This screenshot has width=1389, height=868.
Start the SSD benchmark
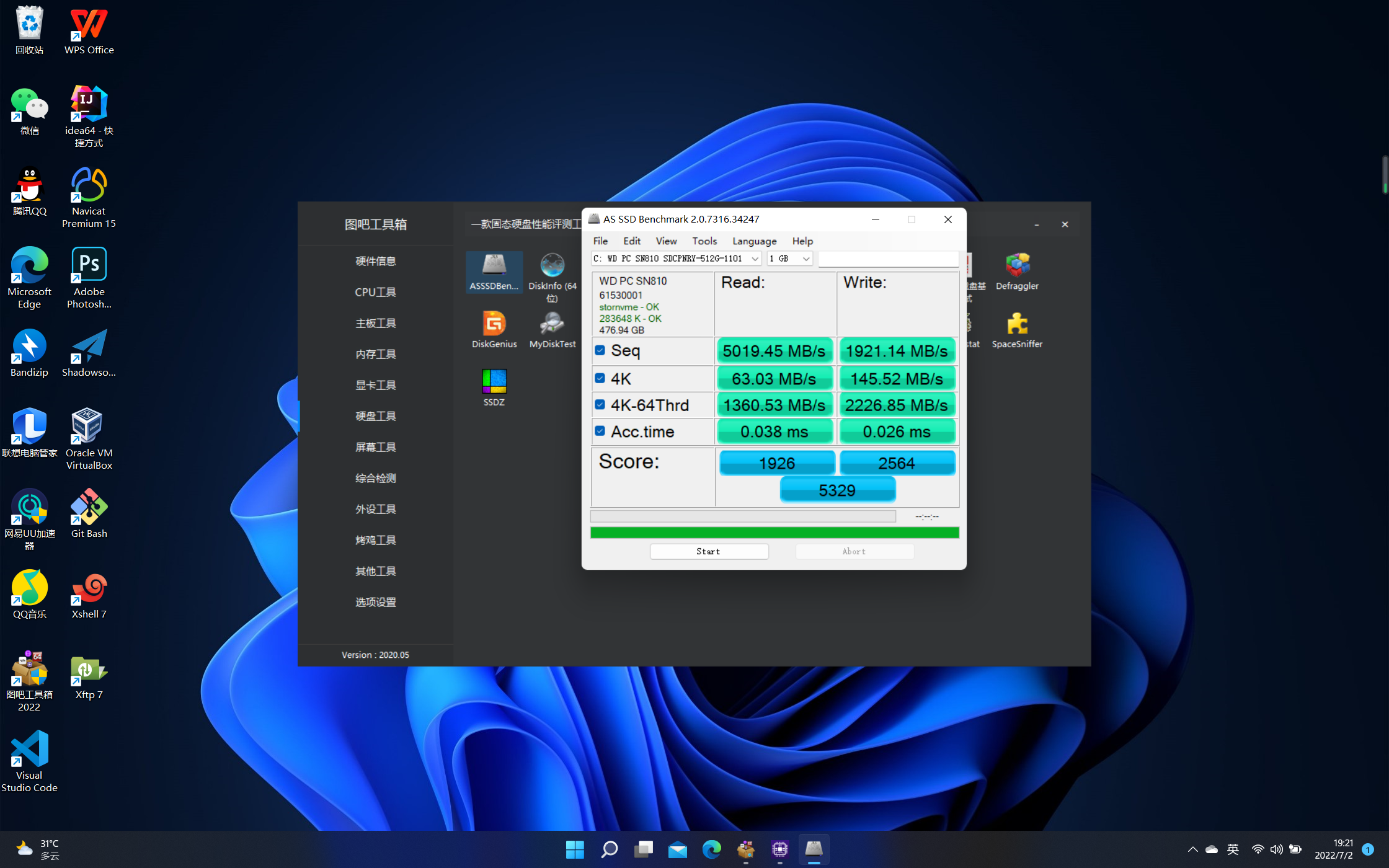(x=709, y=551)
